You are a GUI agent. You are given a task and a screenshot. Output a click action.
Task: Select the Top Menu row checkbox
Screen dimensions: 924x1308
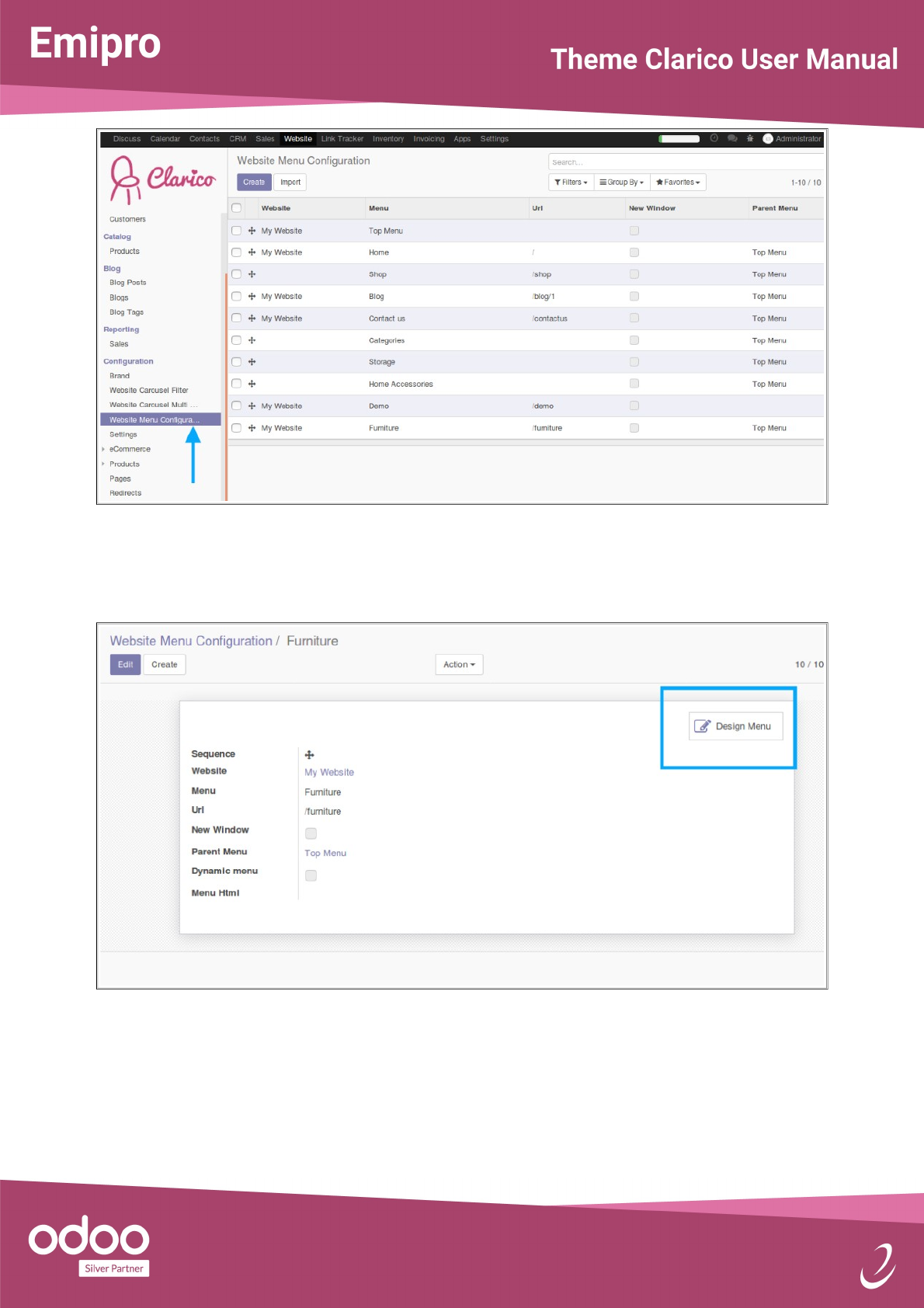236,231
